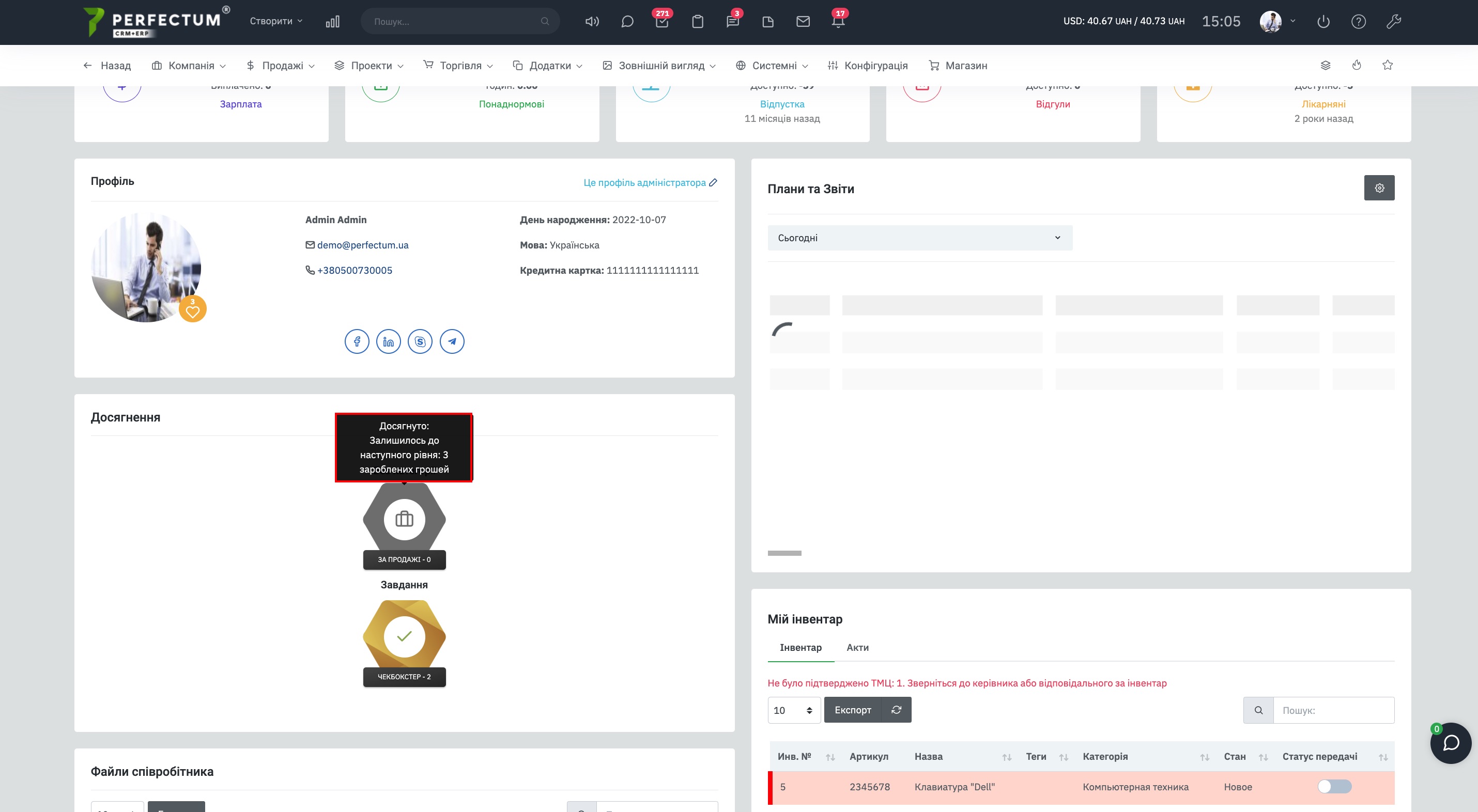Click the flame icon in navigation bar
1478x812 pixels.
[1357, 66]
